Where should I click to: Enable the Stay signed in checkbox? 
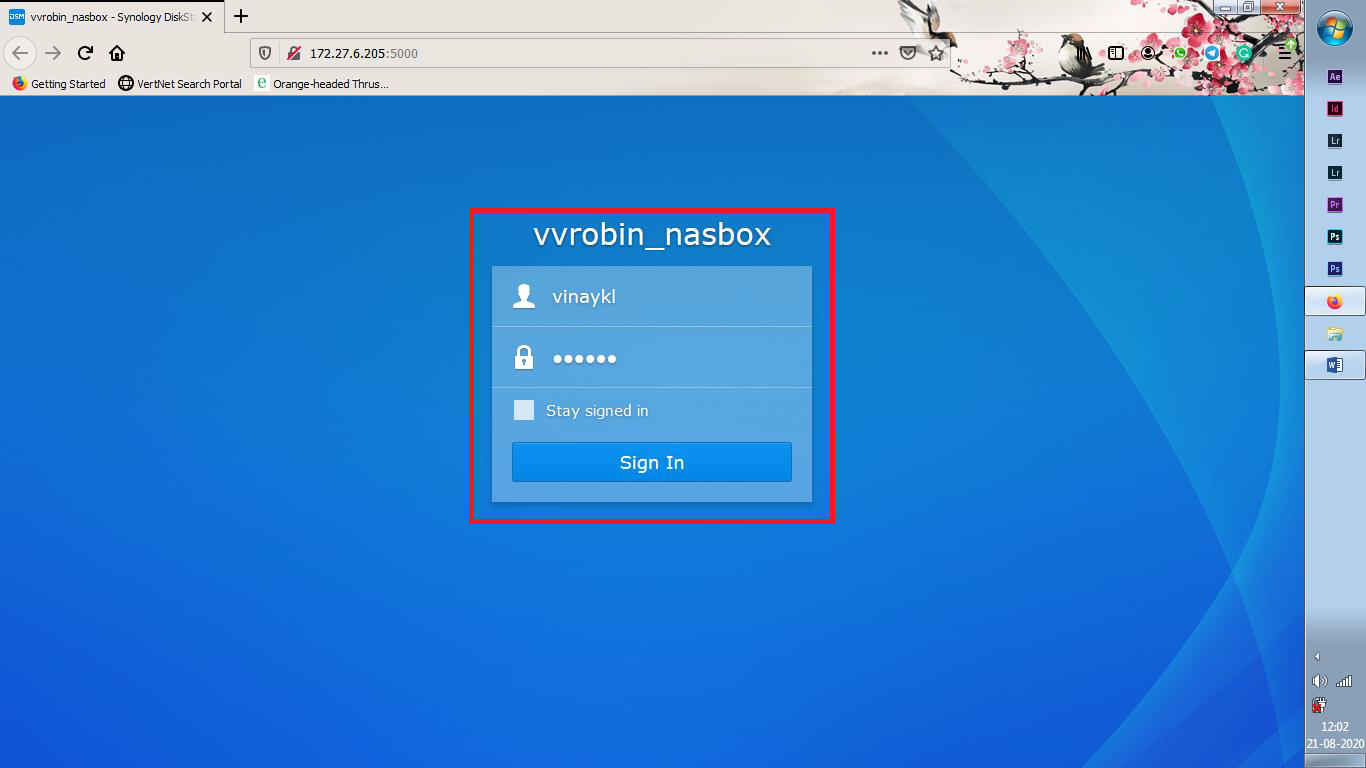[x=523, y=410]
